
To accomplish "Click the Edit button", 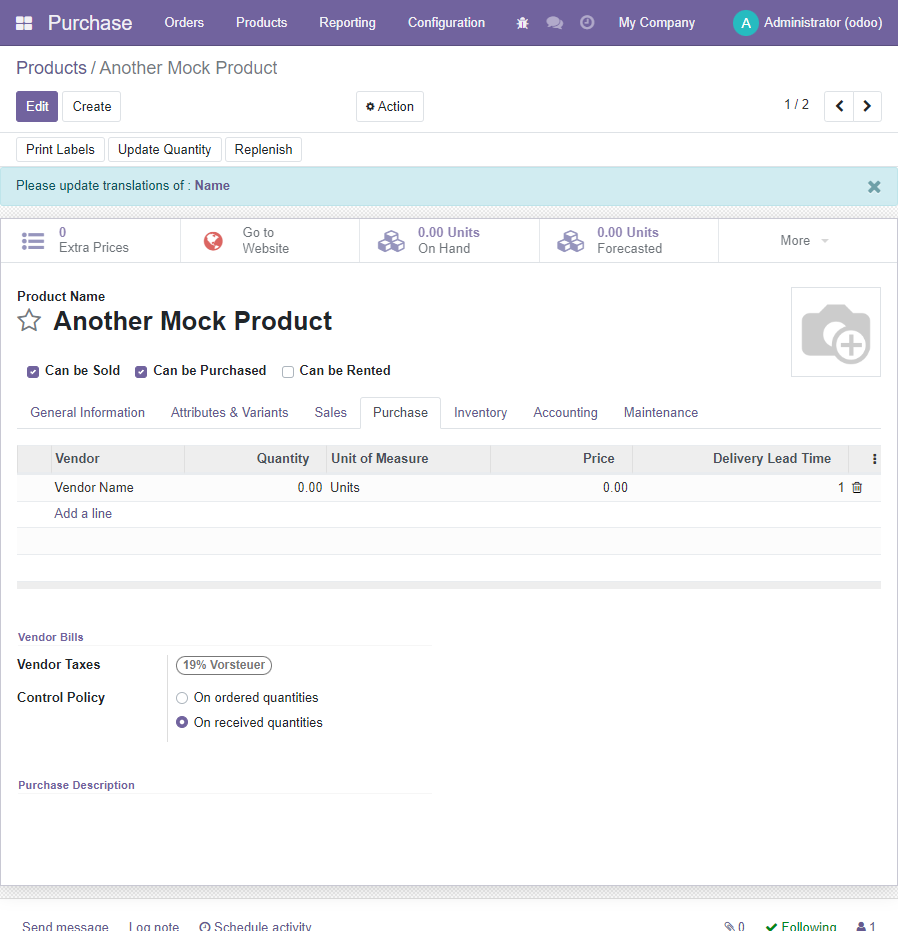I will click(x=37, y=106).
